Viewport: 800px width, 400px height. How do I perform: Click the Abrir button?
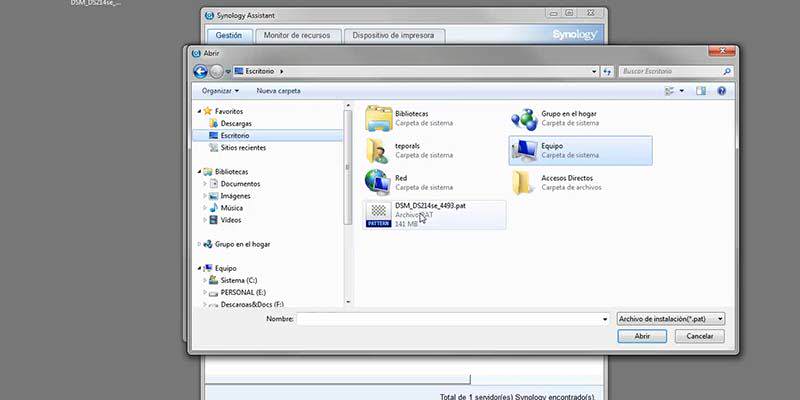click(642, 336)
